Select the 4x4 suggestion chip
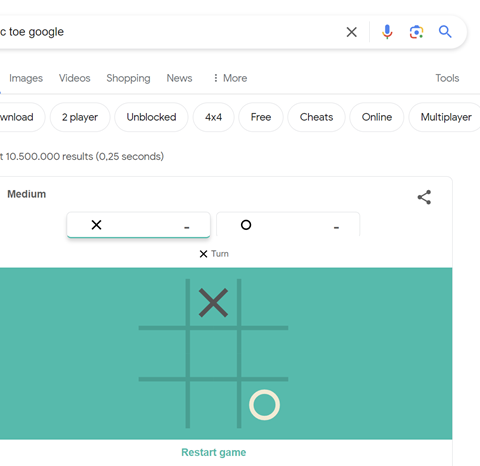Screen dimensions: 480x466 (213, 117)
